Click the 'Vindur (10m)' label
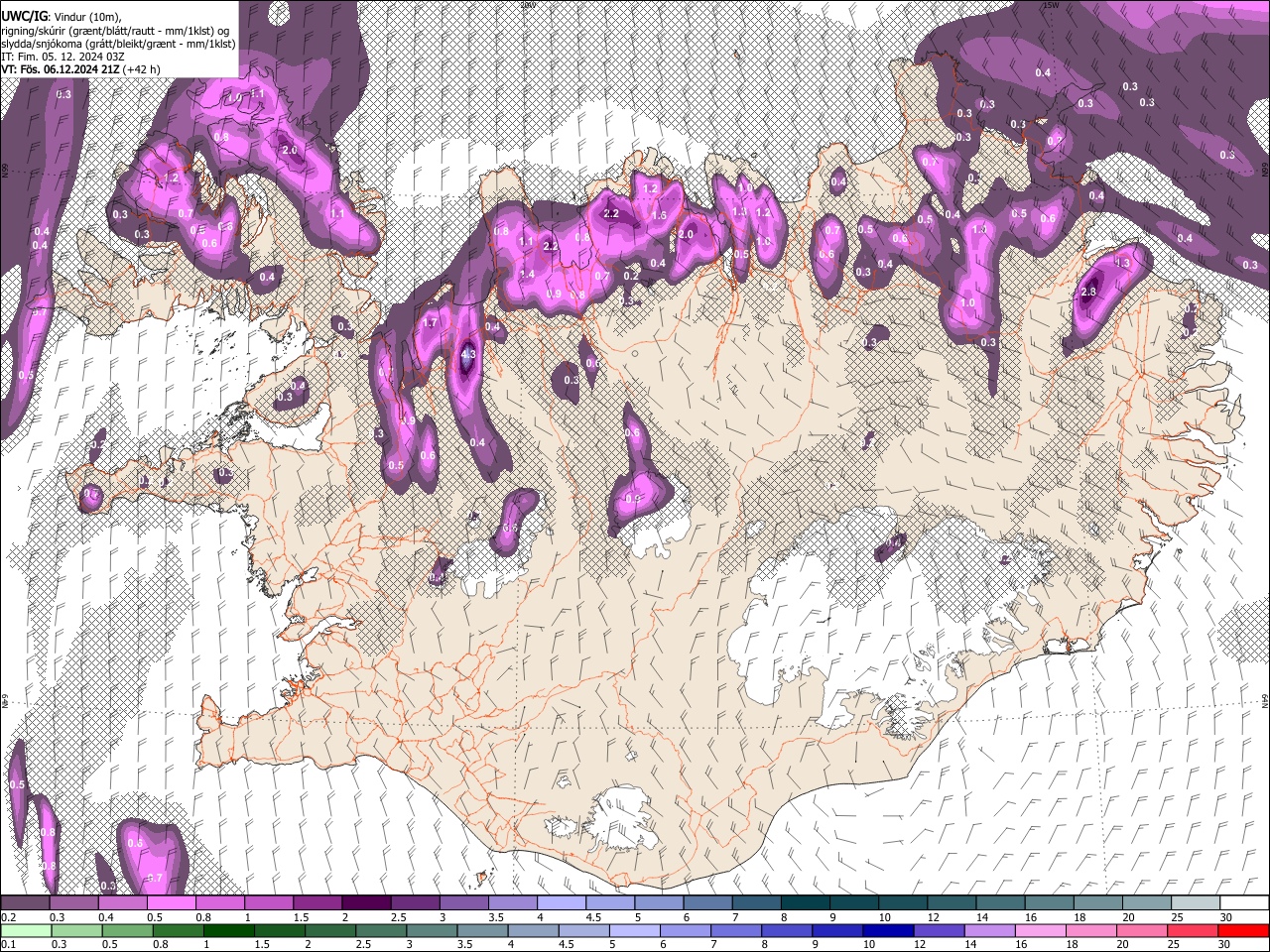The width and height of the screenshot is (1270, 952). tap(85, 17)
